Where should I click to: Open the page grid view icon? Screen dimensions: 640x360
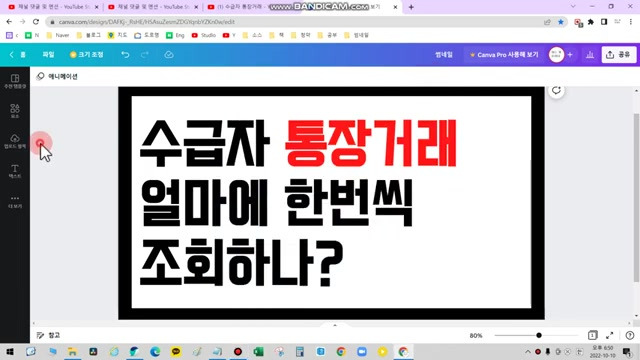(592, 335)
